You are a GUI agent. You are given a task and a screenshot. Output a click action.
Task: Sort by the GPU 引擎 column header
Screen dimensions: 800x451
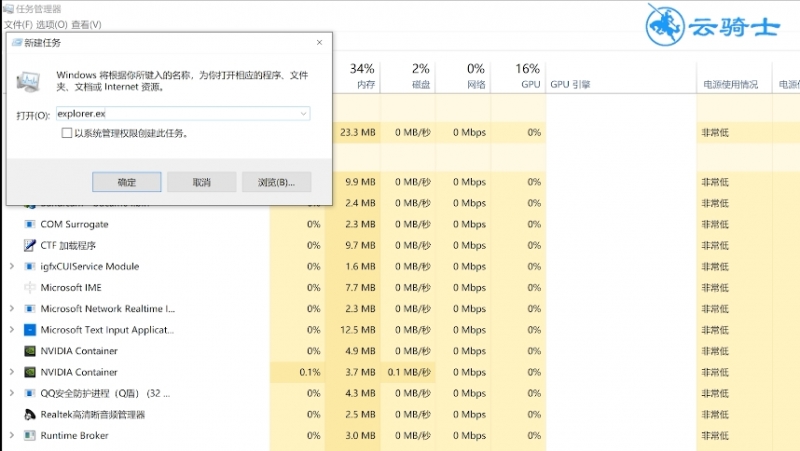point(621,77)
